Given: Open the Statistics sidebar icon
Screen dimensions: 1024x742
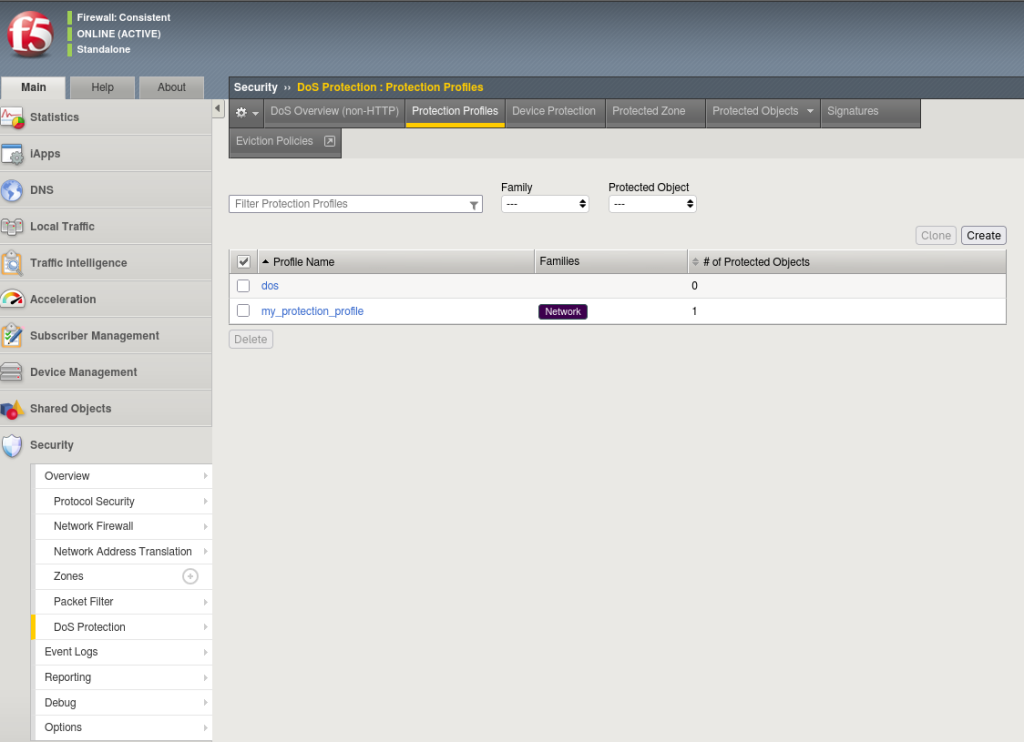Looking at the screenshot, I should [13, 118].
